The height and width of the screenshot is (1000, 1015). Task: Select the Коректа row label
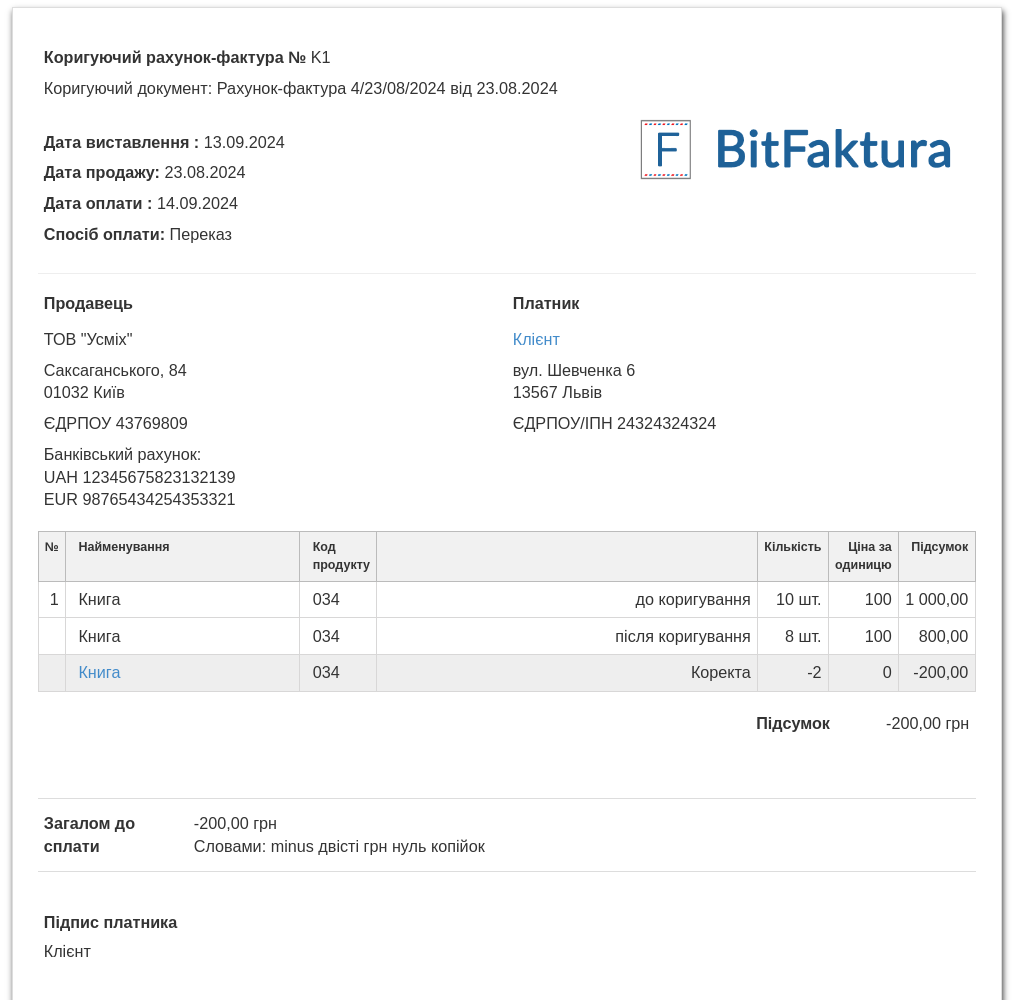[x=720, y=673]
